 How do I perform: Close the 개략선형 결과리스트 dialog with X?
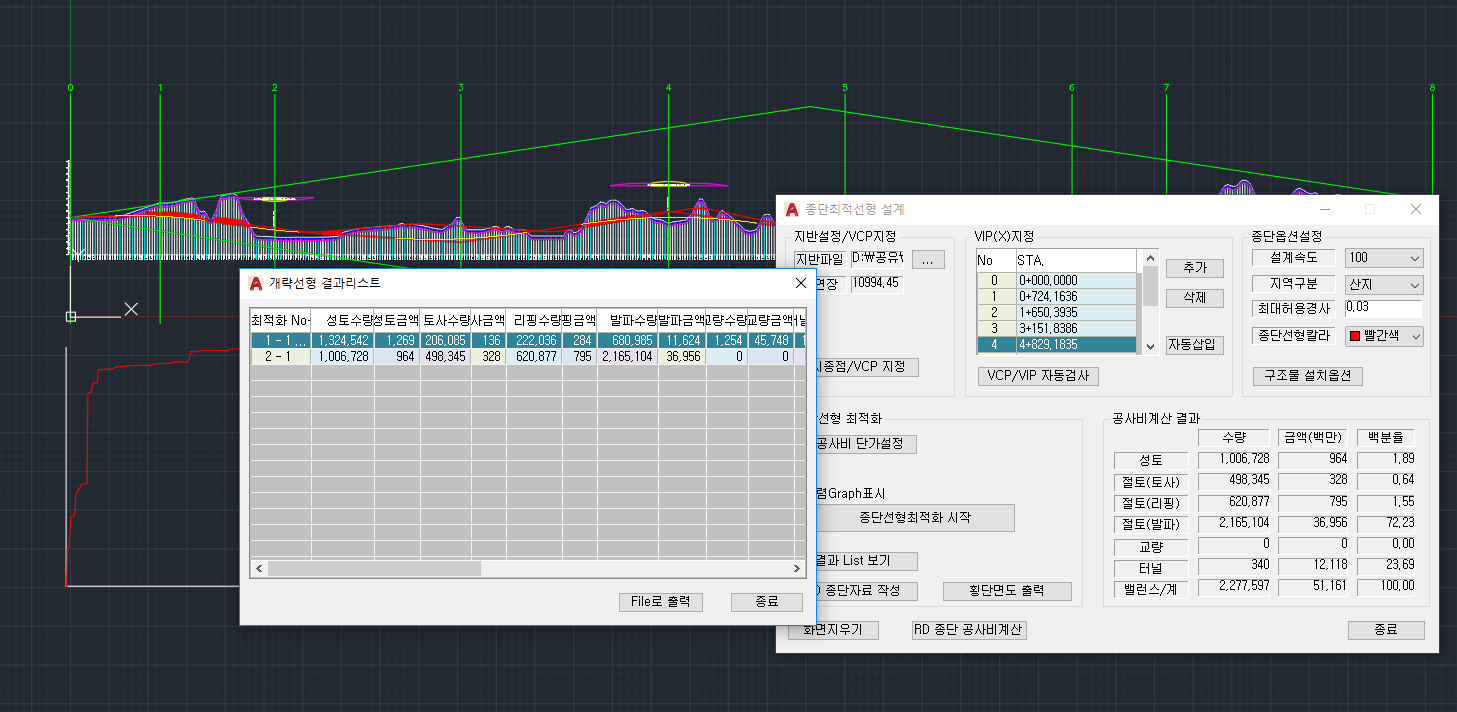[800, 283]
